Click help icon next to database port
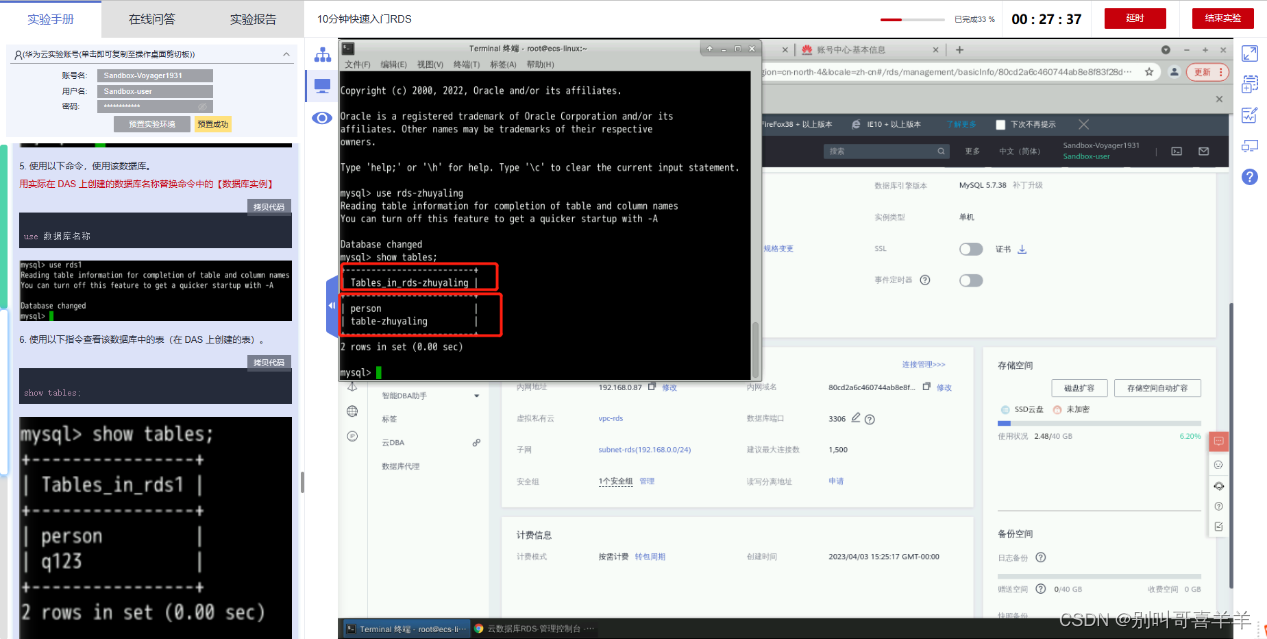 tap(872, 418)
